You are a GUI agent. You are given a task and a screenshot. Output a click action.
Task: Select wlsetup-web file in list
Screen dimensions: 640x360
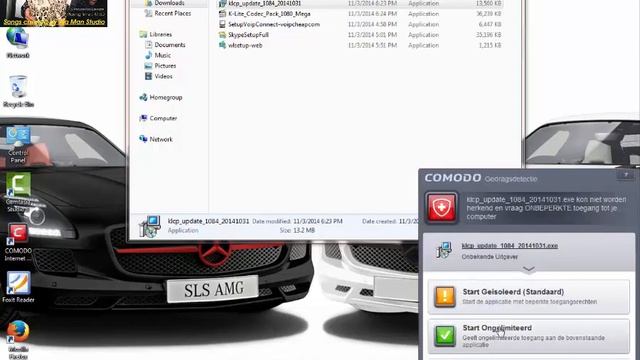point(245,45)
